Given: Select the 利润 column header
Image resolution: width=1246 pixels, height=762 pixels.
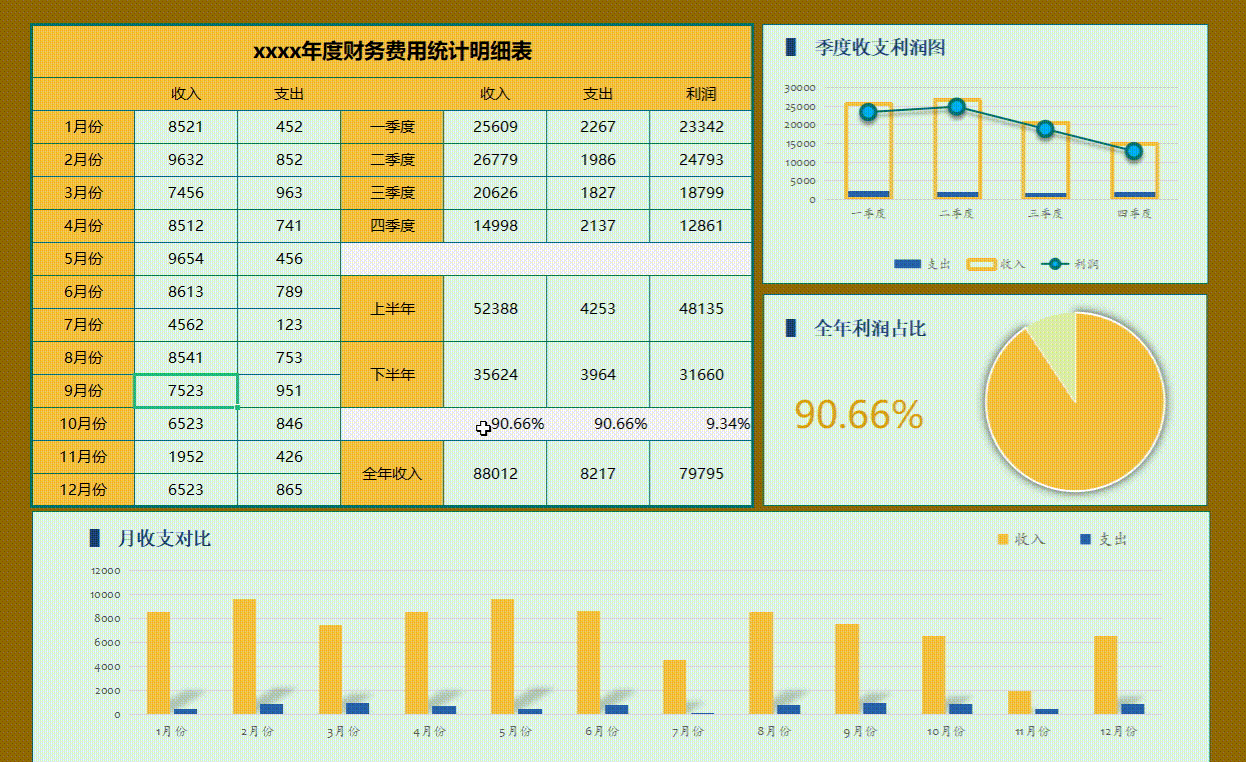Looking at the screenshot, I should click(x=701, y=94).
